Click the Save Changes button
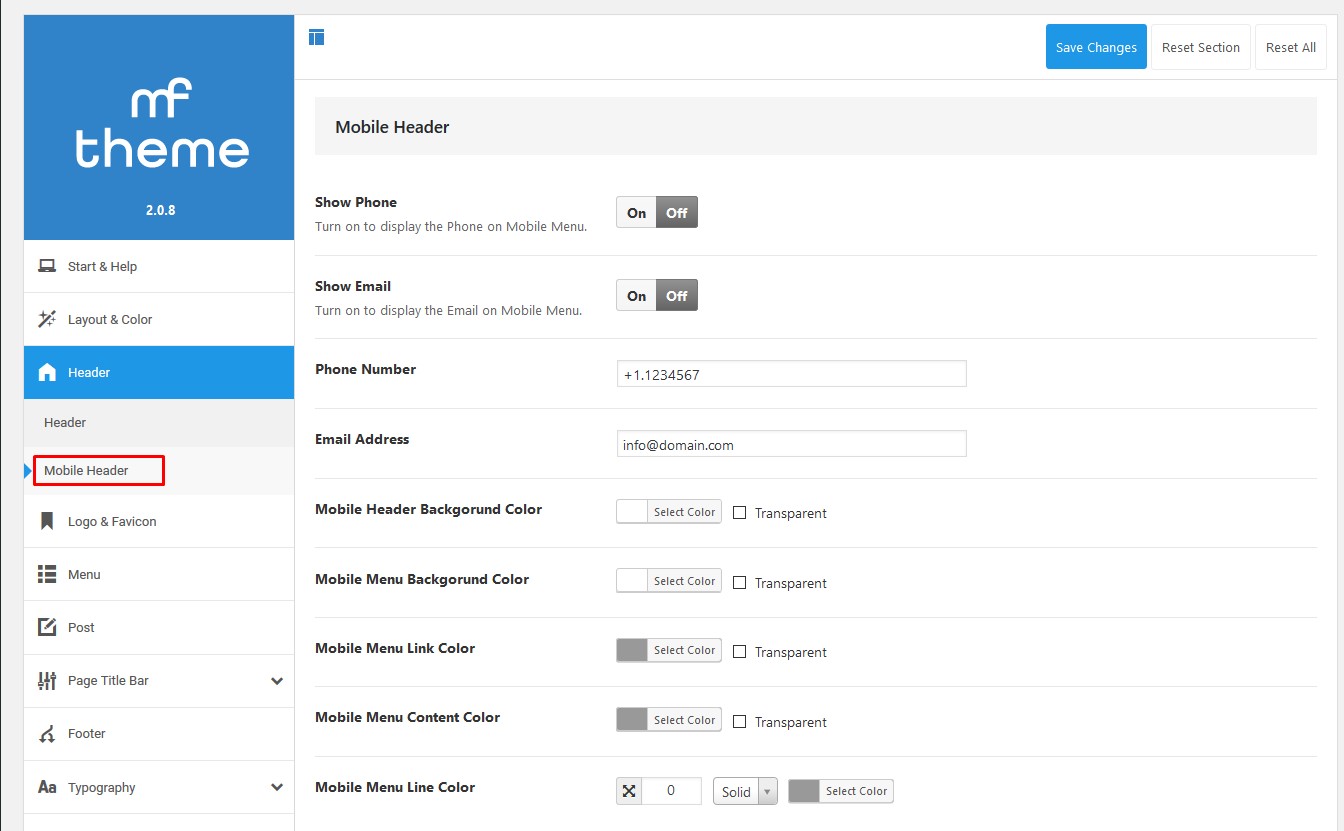Image resolution: width=1344 pixels, height=831 pixels. [1096, 47]
